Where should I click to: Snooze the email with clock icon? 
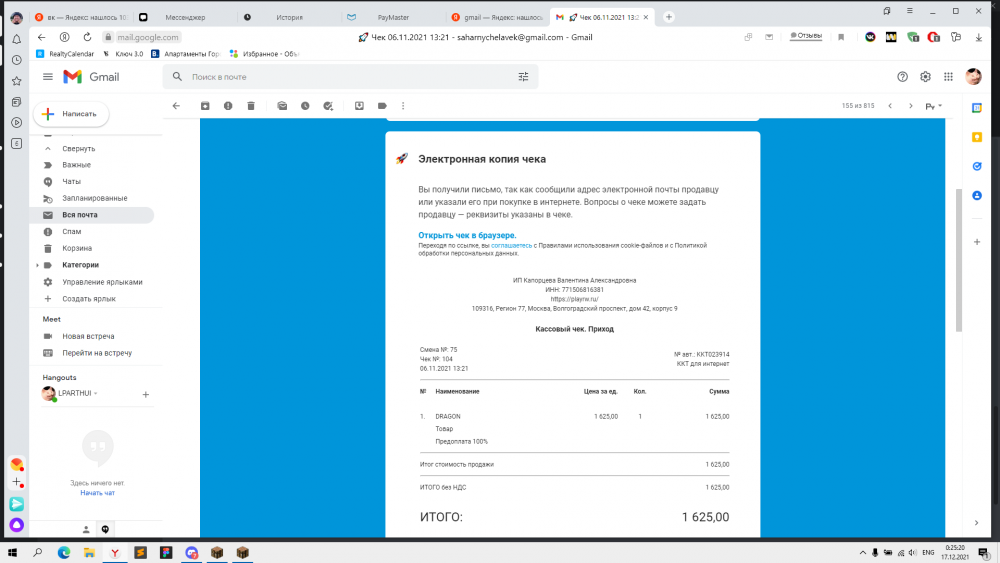tap(305, 106)
